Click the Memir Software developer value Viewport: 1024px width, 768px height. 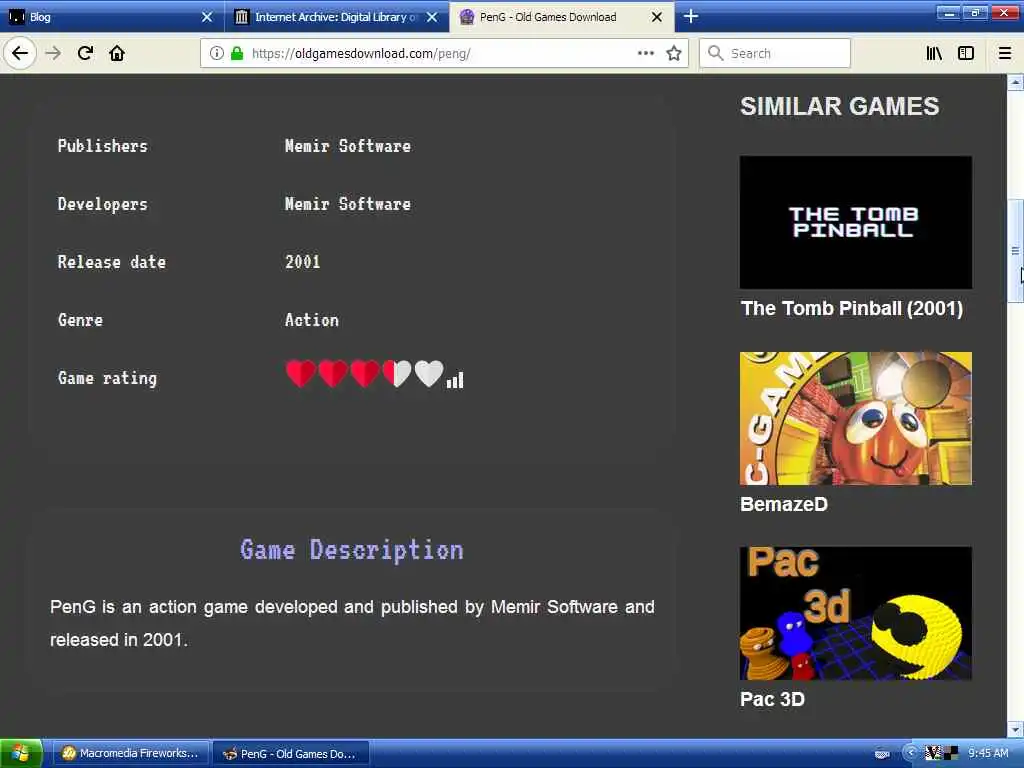(x=347, y=204)
